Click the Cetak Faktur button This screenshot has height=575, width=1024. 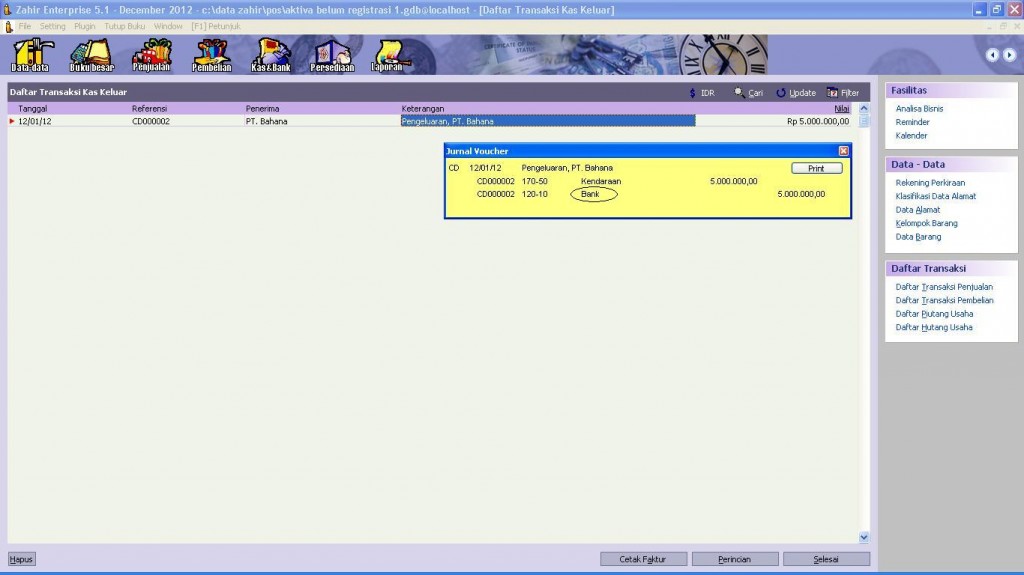coord(642,559)
